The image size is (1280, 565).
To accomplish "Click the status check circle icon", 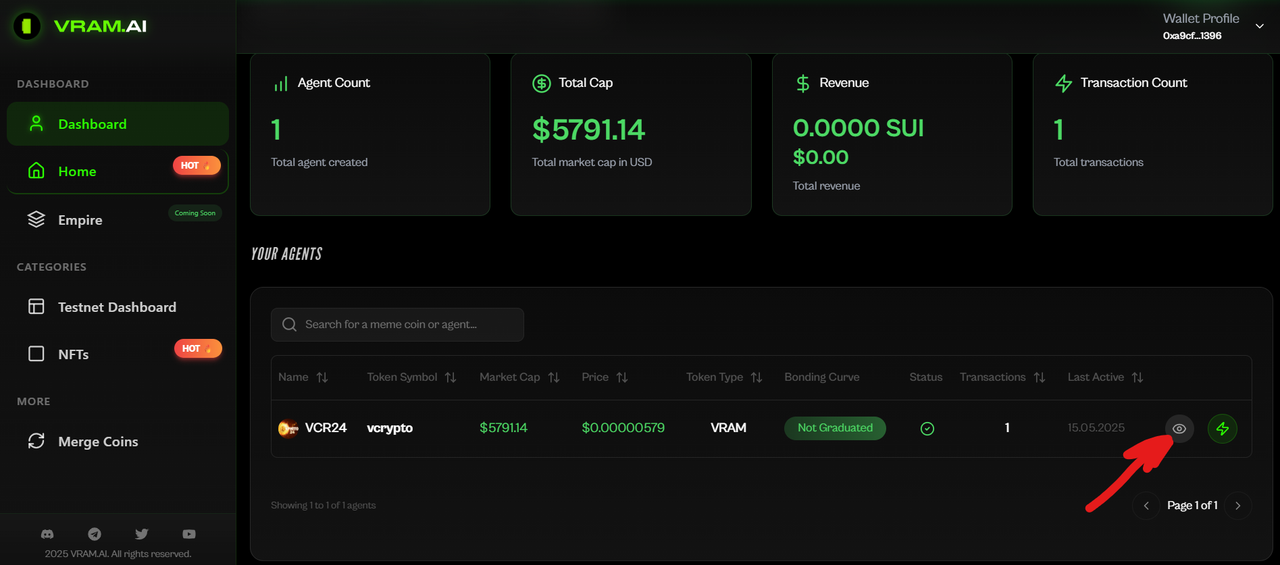I will (927, 429).
